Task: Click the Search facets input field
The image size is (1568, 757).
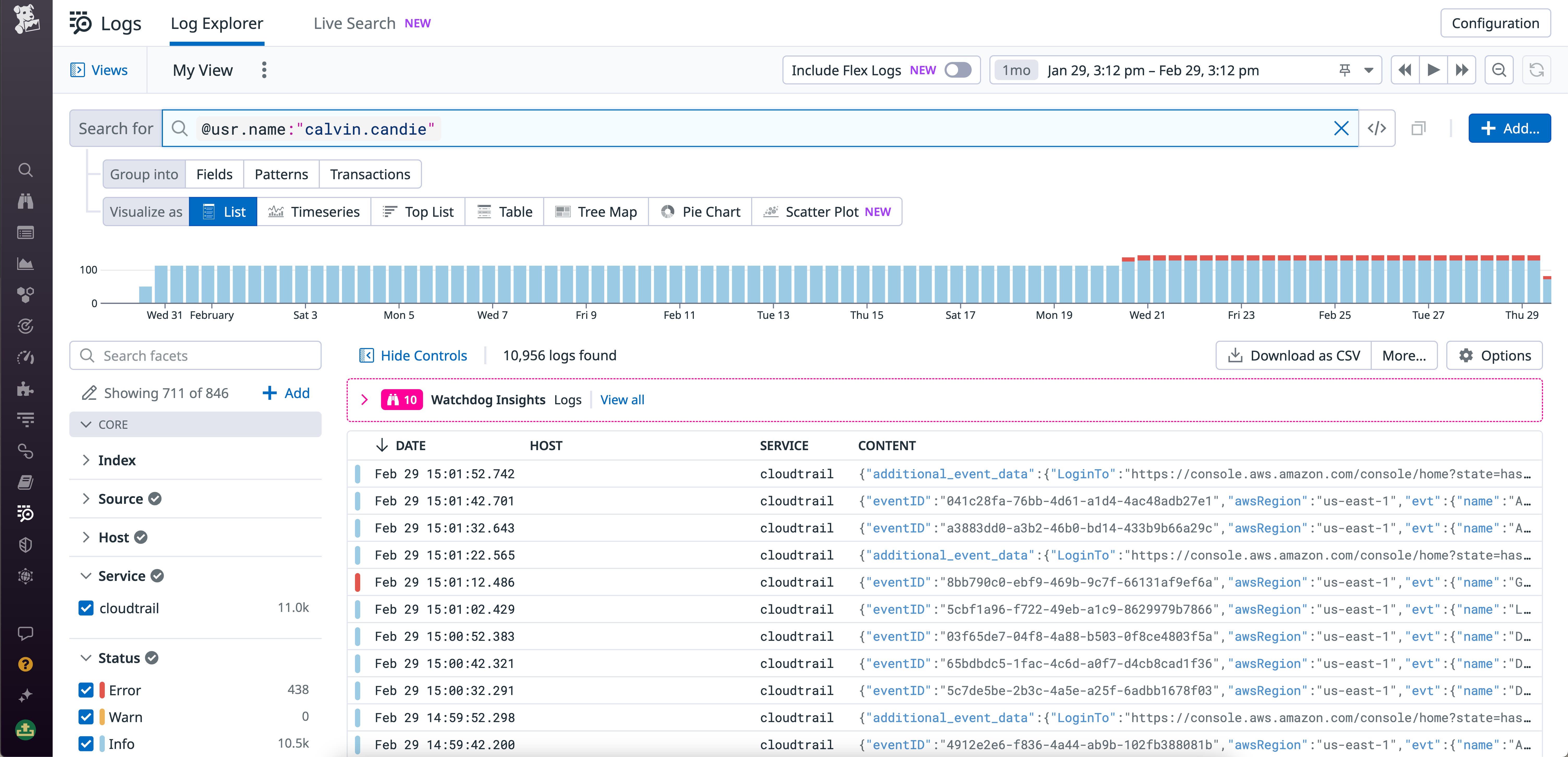Action: (195, 355)
